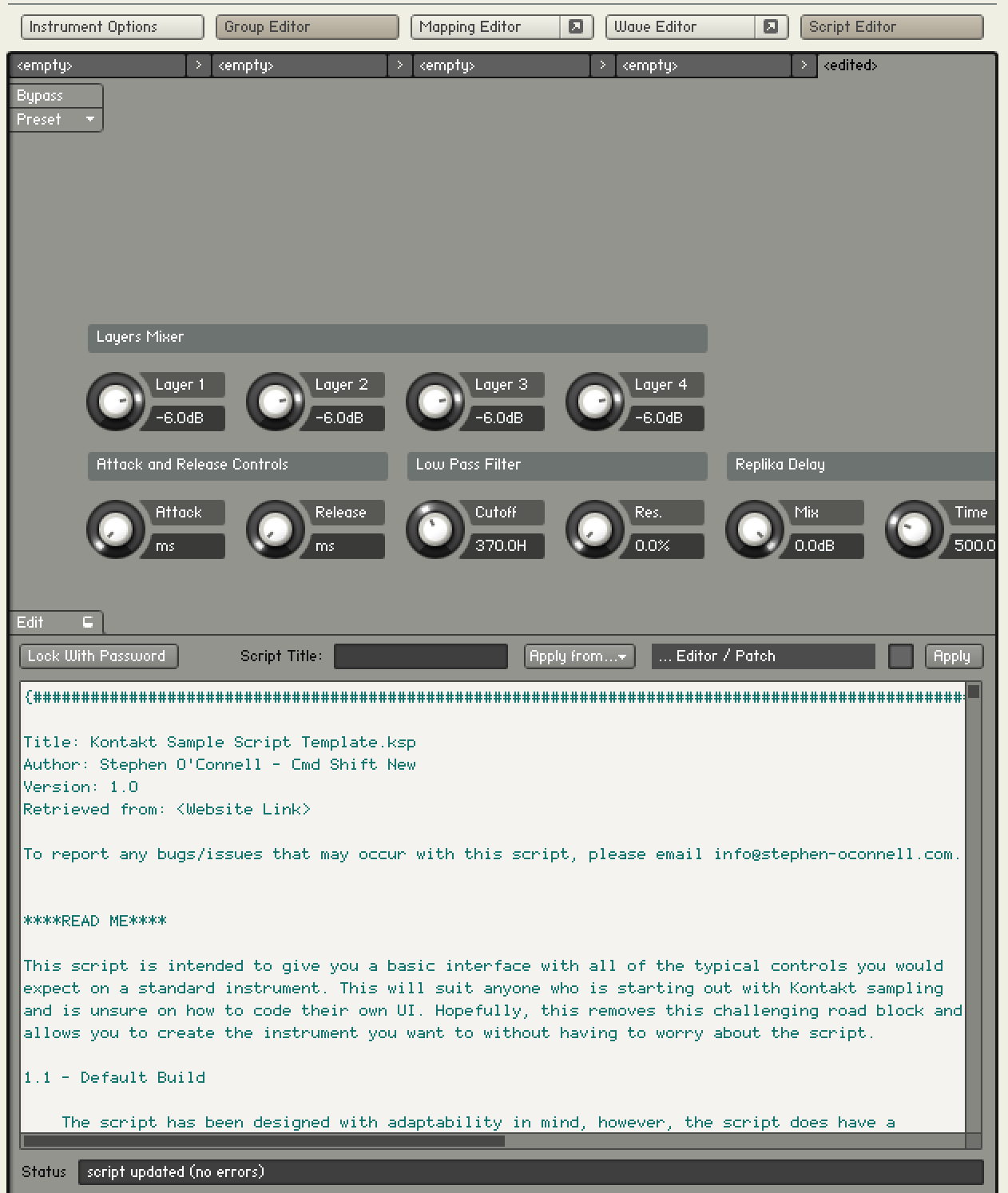Image resolution: width=1008 pixels, height=1193 pixels.
Task: Switch to the Edit tab
Action: click(32, 621)
